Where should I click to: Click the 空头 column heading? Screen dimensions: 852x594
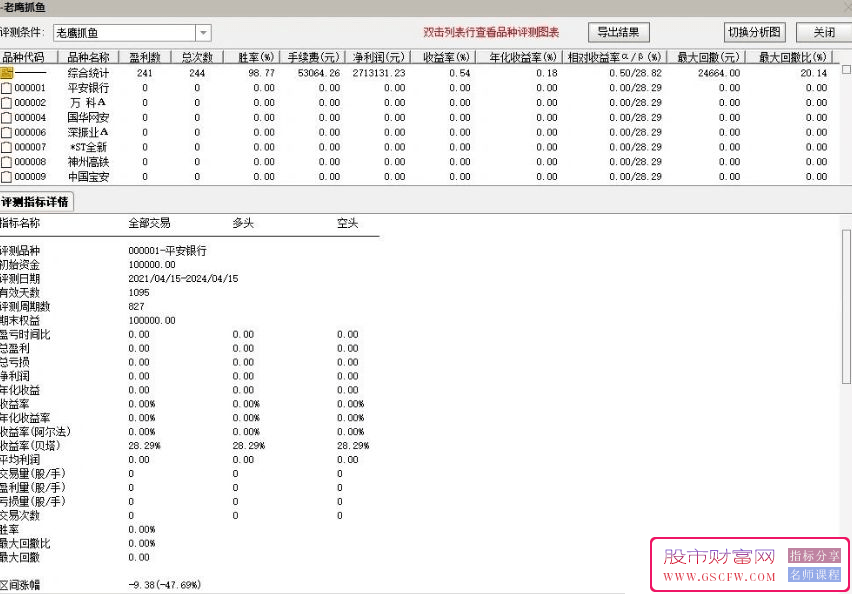point(347,223)
